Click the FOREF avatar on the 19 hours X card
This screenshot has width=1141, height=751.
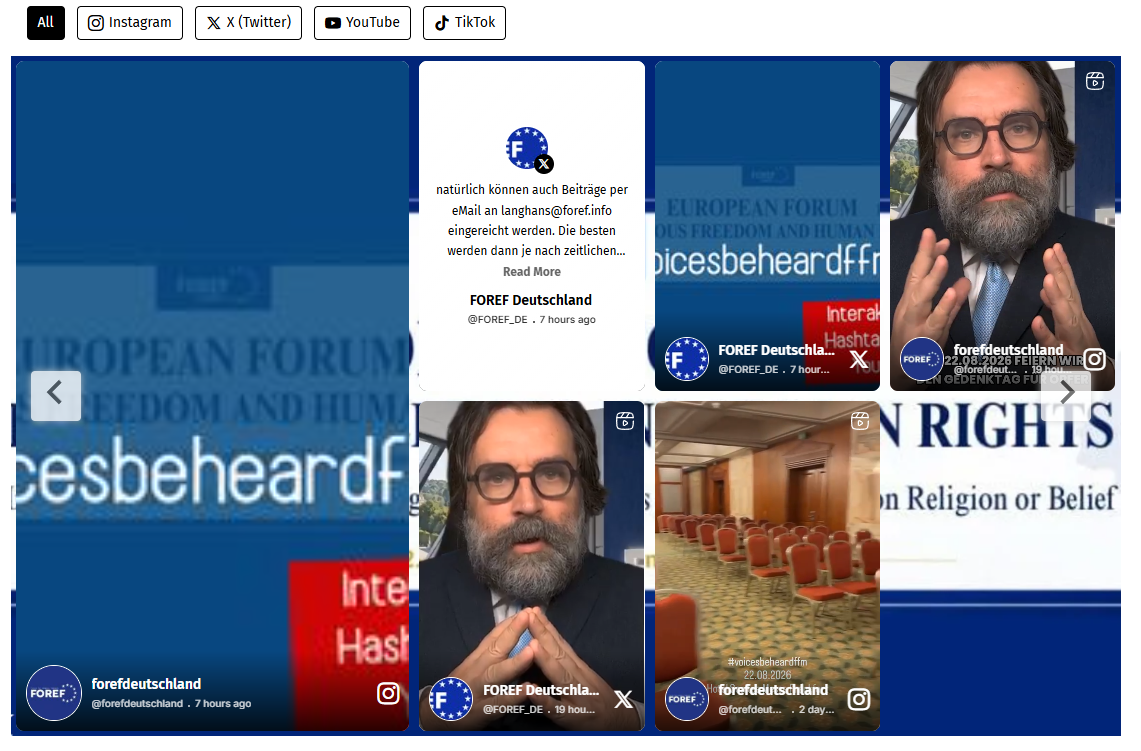451,699
